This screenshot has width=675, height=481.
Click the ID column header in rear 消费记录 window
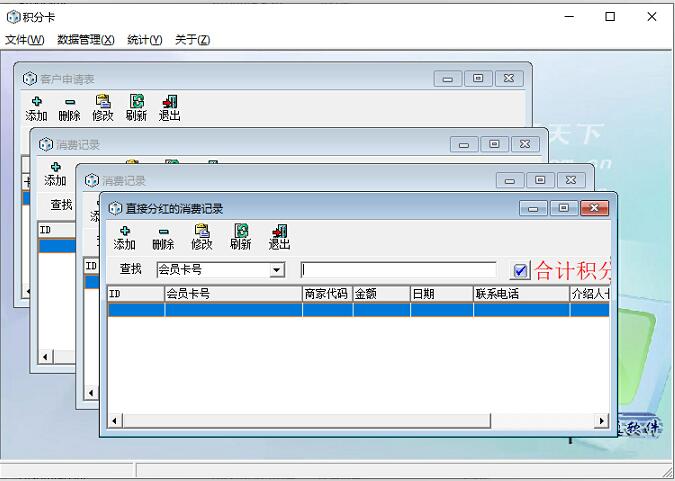pyautogui.click(x=57, y=230)
